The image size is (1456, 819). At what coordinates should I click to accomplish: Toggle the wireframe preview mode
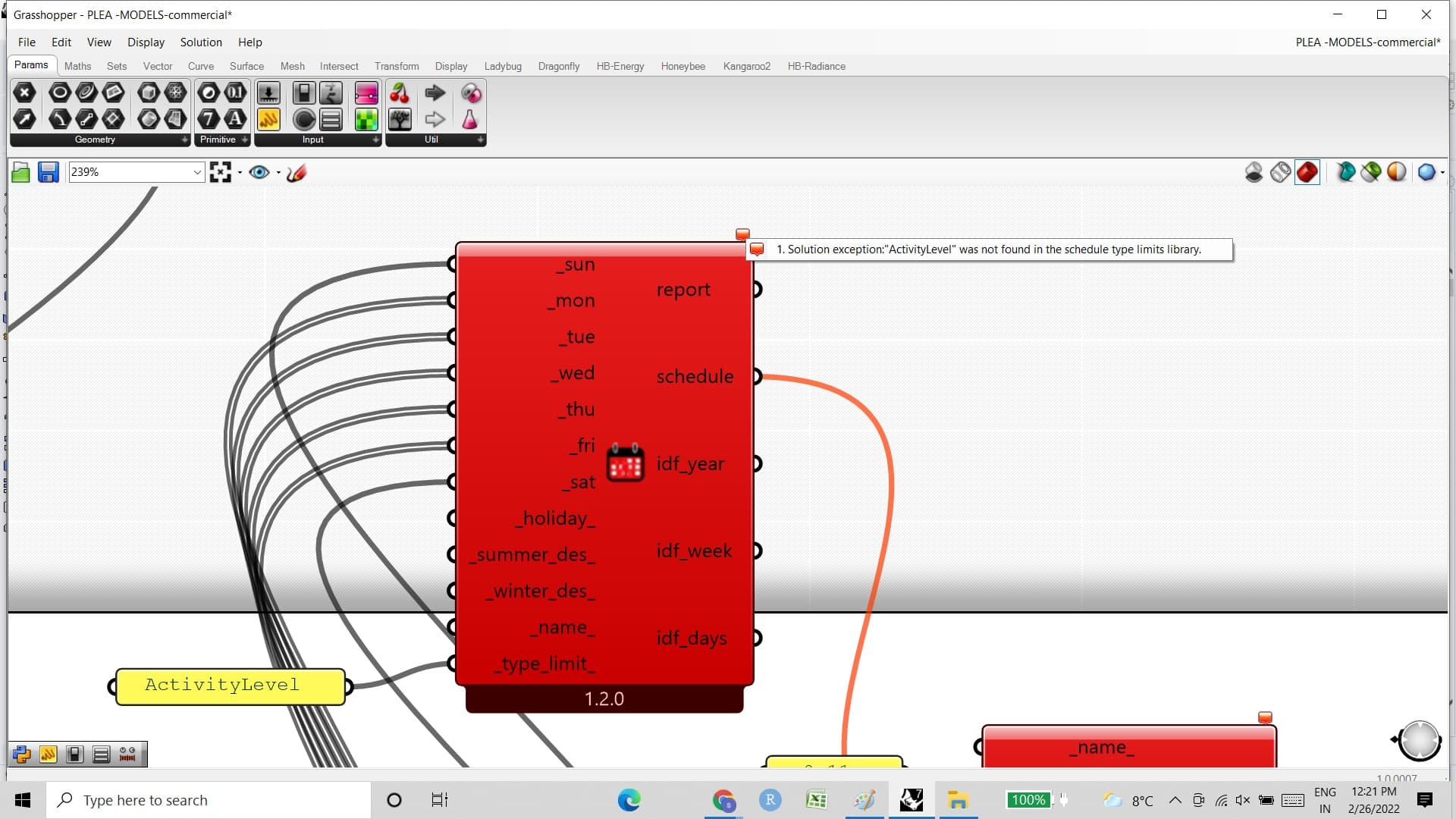coord(1281,173)
